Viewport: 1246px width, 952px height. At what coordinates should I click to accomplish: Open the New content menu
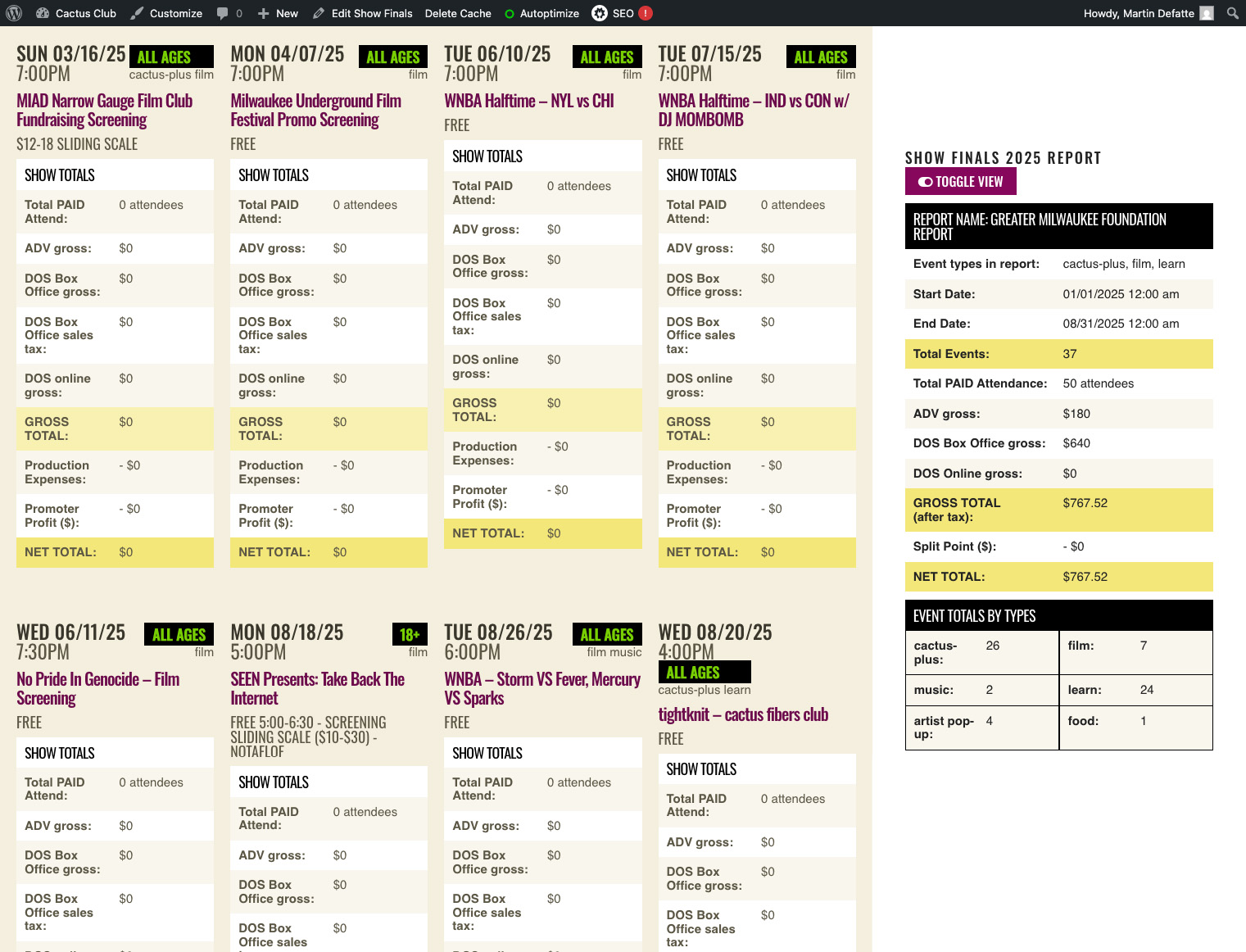click(278, 13)
